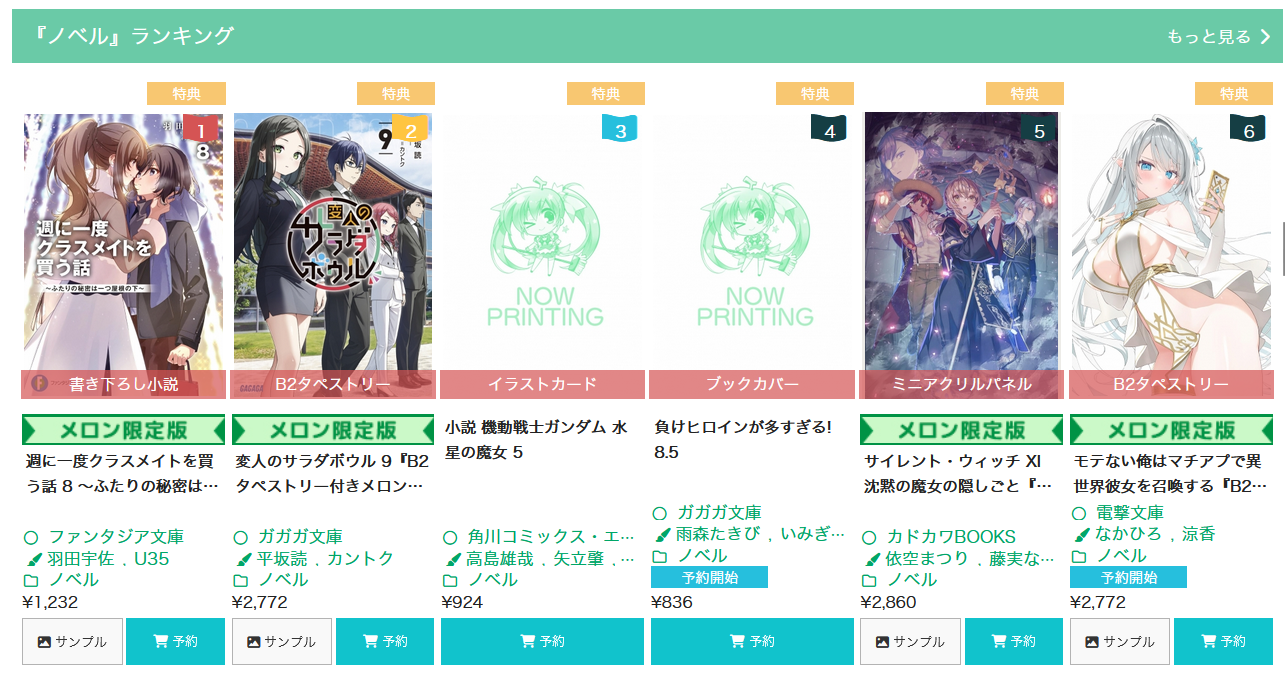Click the rank 1 red badge icon
1285x673 pixels.
[201, 129]
